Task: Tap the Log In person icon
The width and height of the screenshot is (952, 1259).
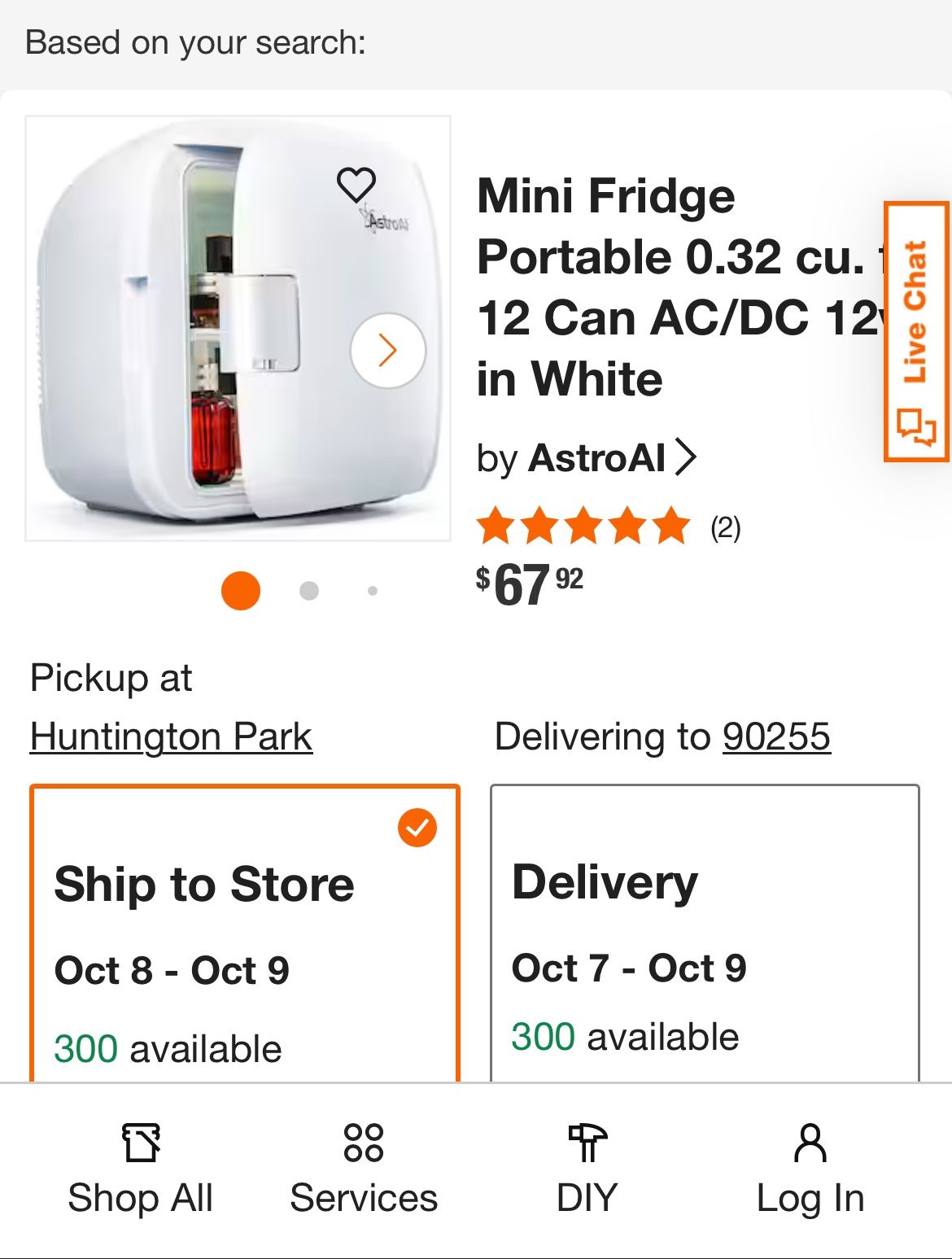Action: pos(810,1142)
